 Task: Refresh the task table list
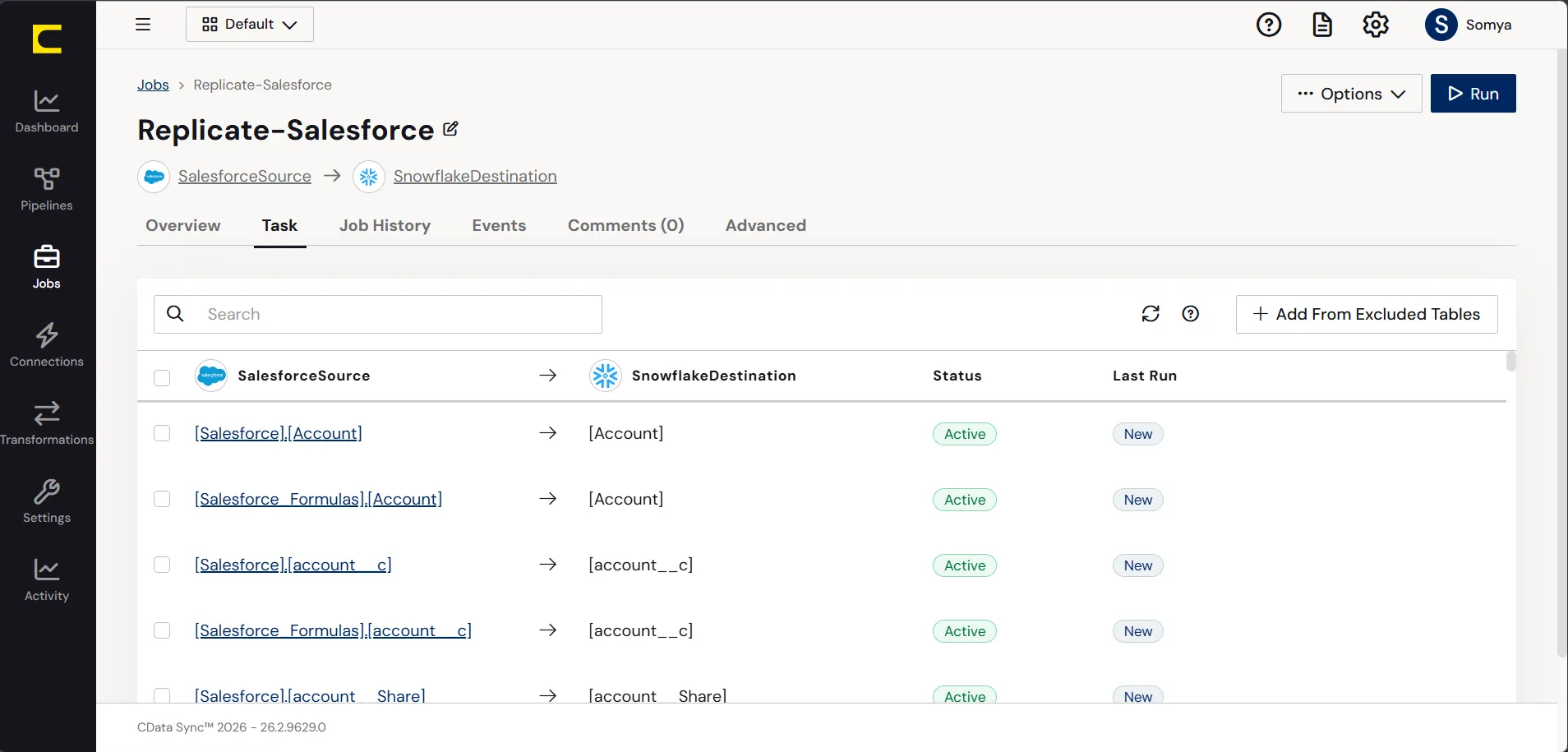[1151, 314]
